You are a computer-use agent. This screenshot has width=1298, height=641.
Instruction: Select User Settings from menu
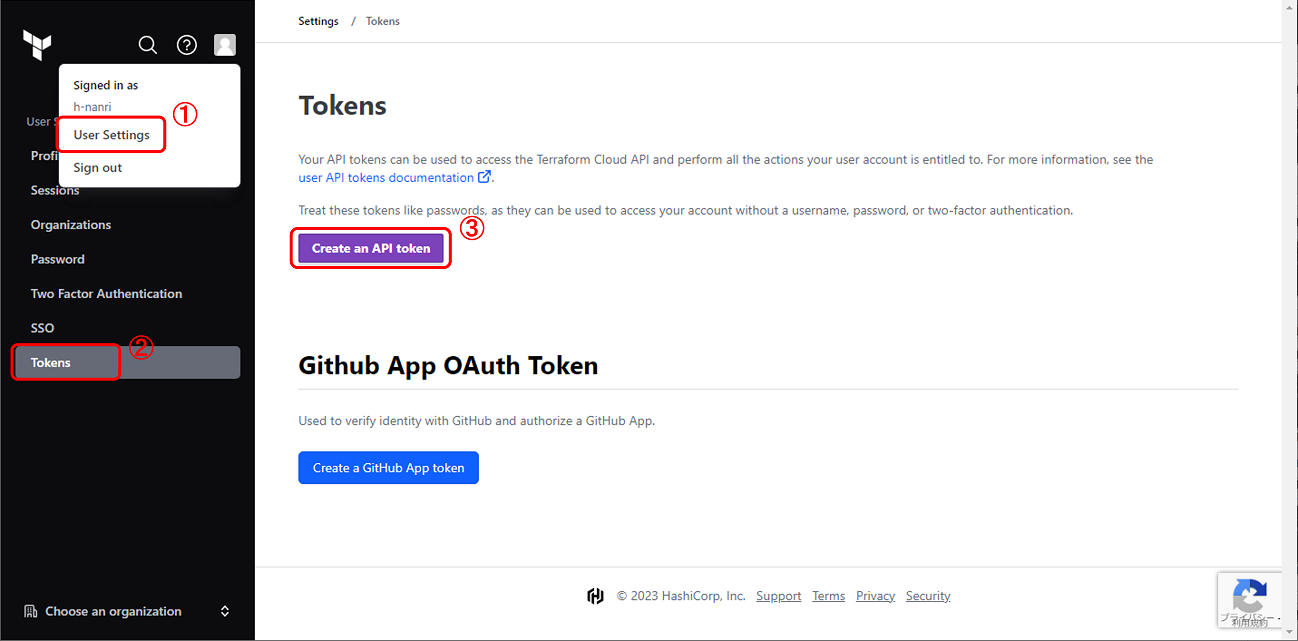[111, 135]
